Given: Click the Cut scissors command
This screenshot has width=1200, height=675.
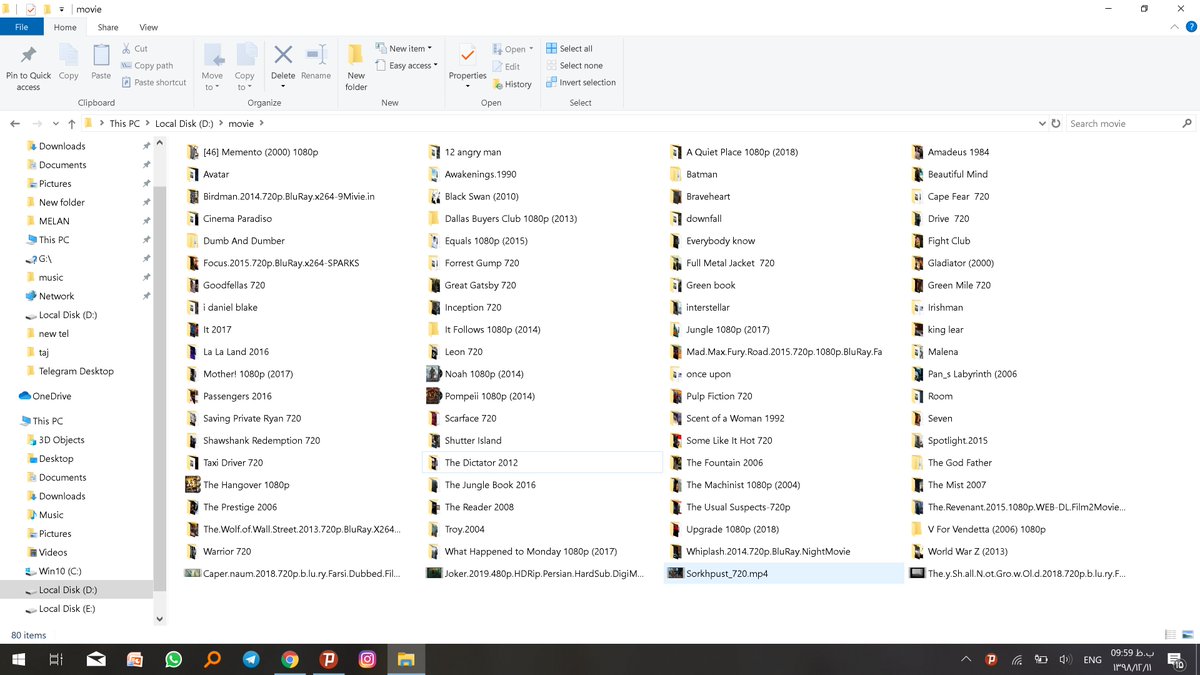Looking at the screenshot, I should (134, 48).
